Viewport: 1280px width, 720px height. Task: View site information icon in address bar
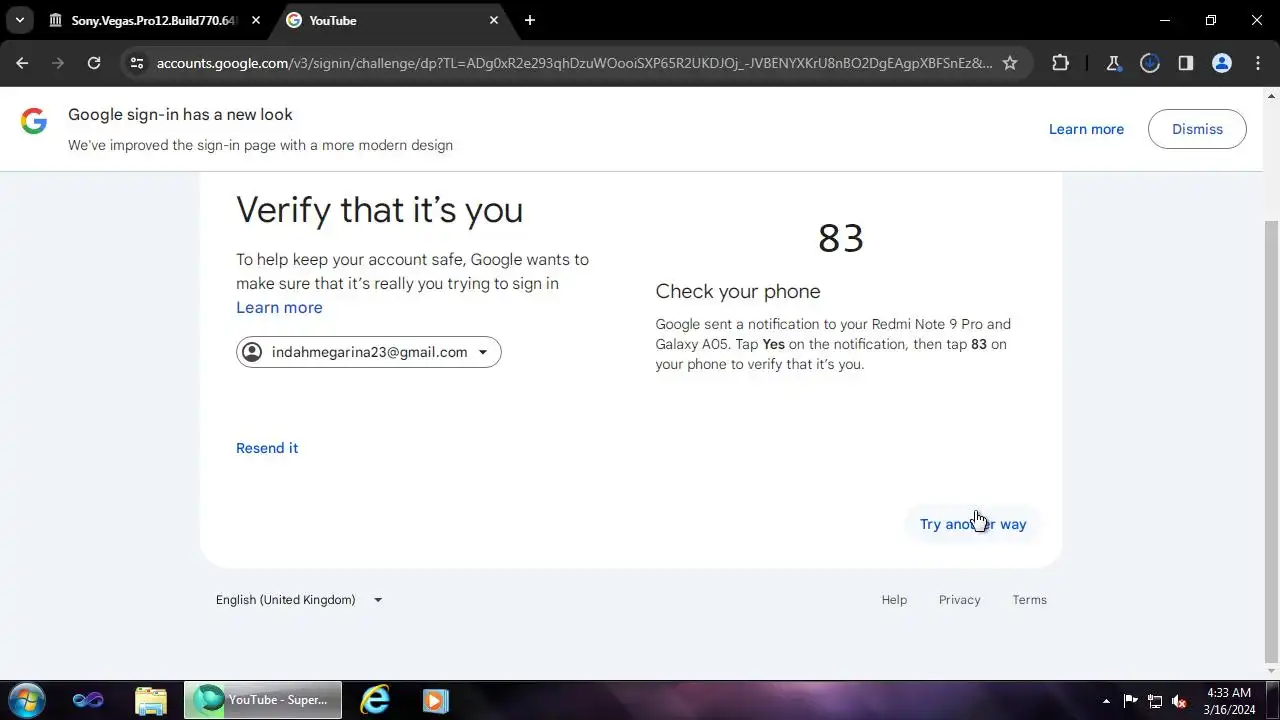click(137, 63)
